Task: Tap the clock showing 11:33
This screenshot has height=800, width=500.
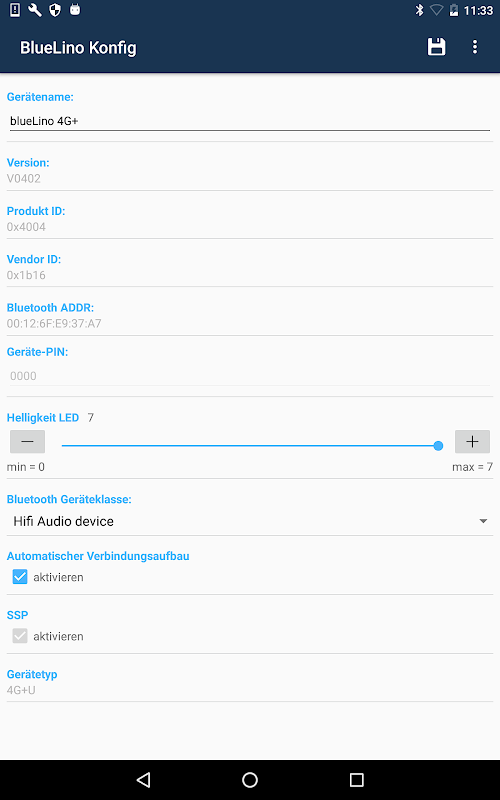Action: pos(478,10)
